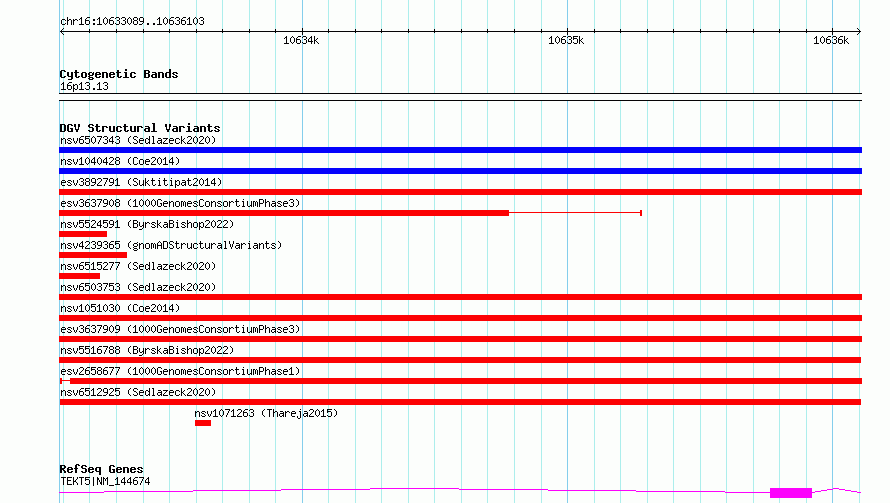Click the red bar of nsv5516788
The height and width of the screenshot is (503, 890).
coord(460,360)
